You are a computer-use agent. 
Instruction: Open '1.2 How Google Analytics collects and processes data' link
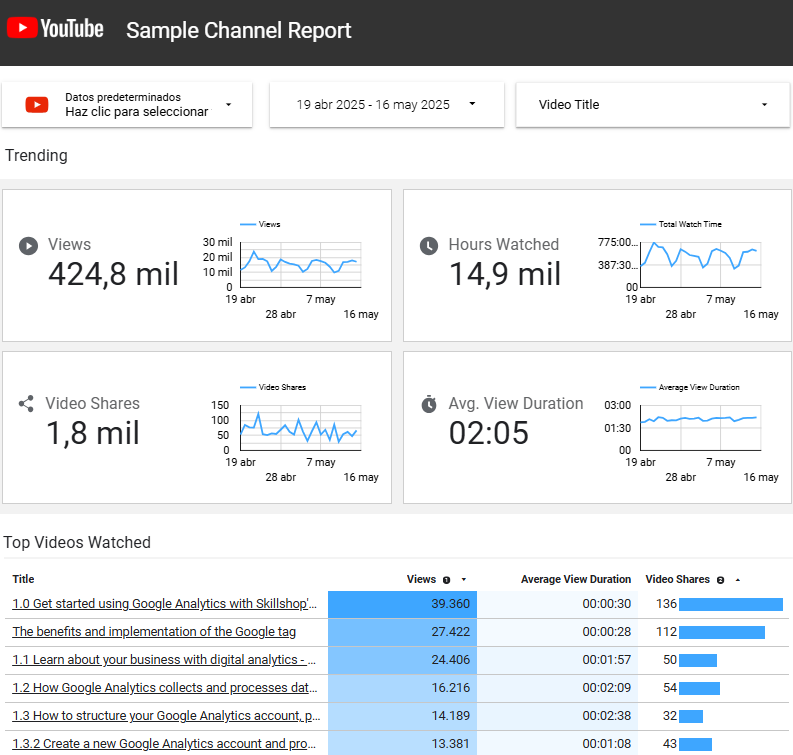click(x=165, y=688)
